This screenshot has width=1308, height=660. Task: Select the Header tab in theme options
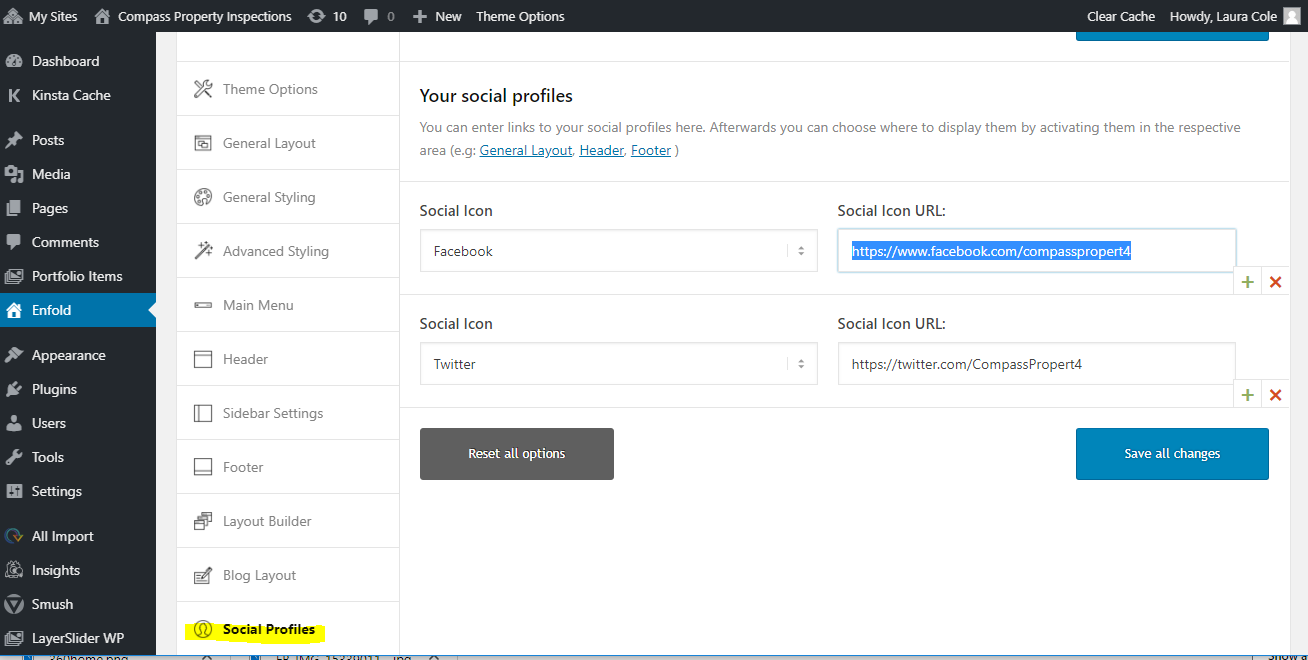tap(288, 359)
